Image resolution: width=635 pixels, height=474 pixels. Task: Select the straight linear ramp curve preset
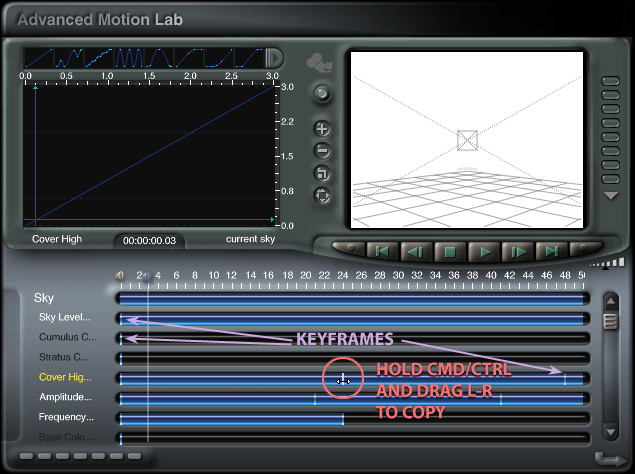(x=39, y=58)
